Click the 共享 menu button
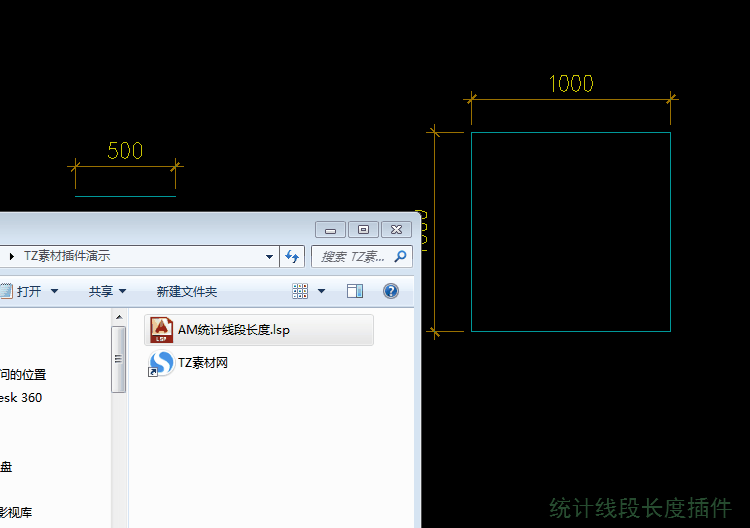The height and width of the screenshot is (528, 750). tap(101, 291)
